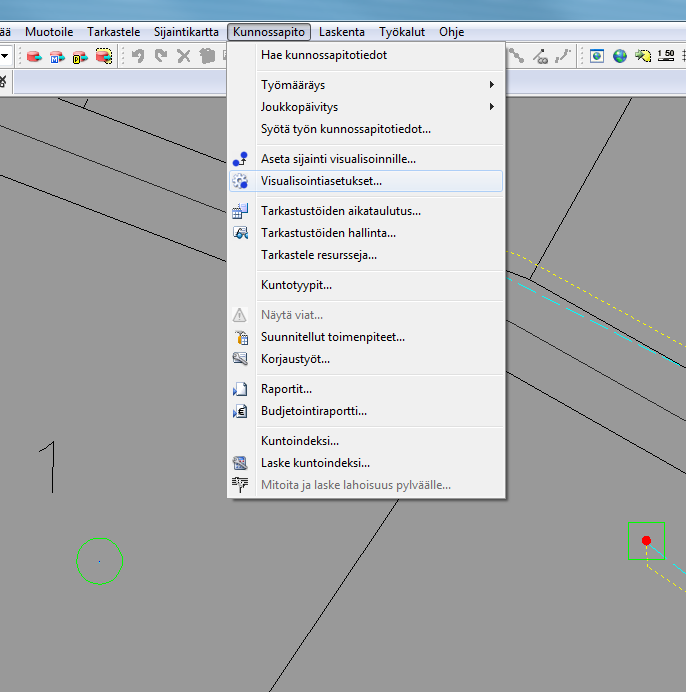Open Raportit from the menu
The height and width of the screenshot is (692, 686).
pyautogui.click(x=366, y=389)
